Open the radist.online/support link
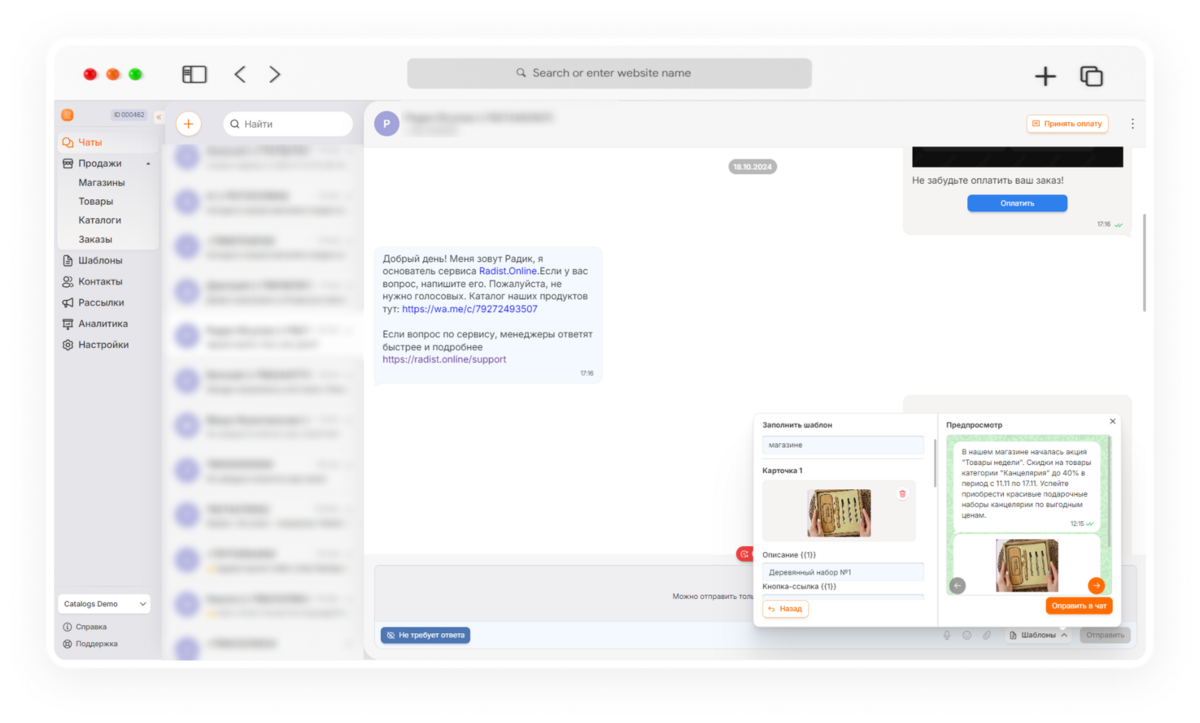The height and width of the screenshot is (723, 1200). coord(444,359)
